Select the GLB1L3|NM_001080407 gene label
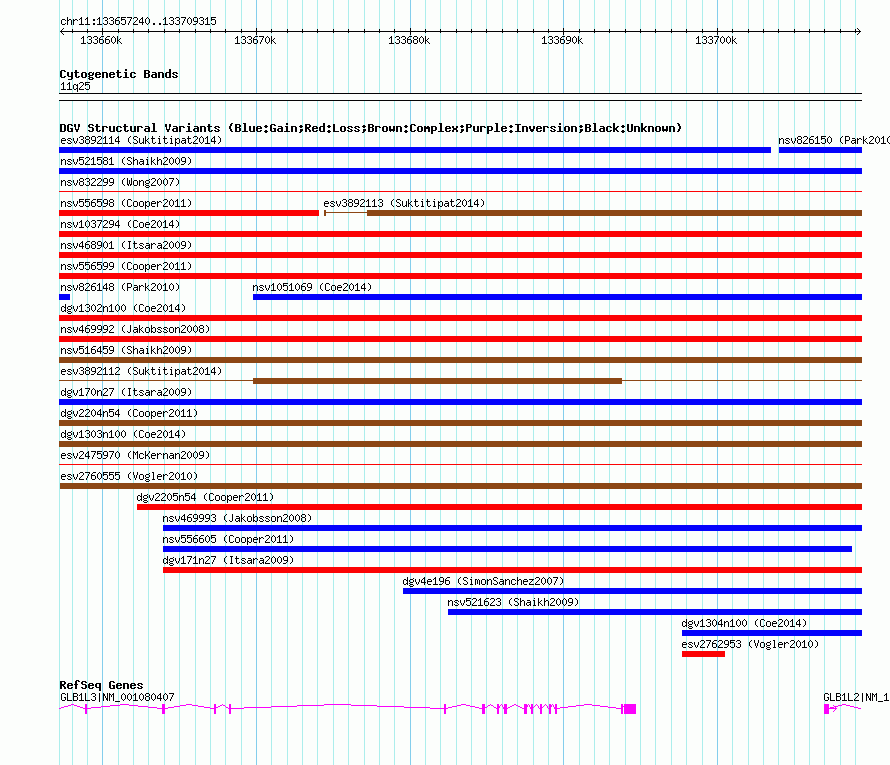Screen dimensions: 890x765 (x=117, y=697)
